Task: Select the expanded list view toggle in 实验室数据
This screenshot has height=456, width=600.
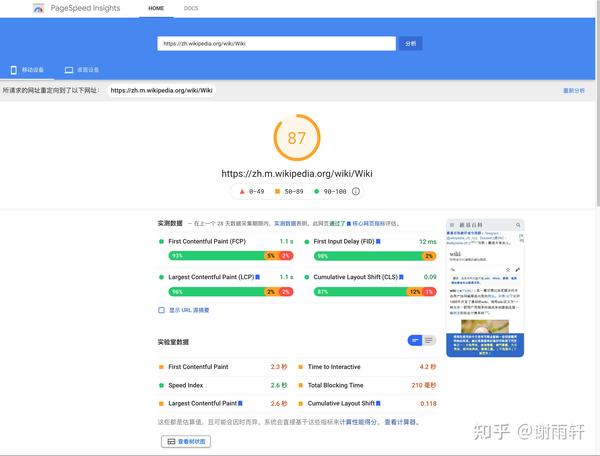Action: click(429, 340)
